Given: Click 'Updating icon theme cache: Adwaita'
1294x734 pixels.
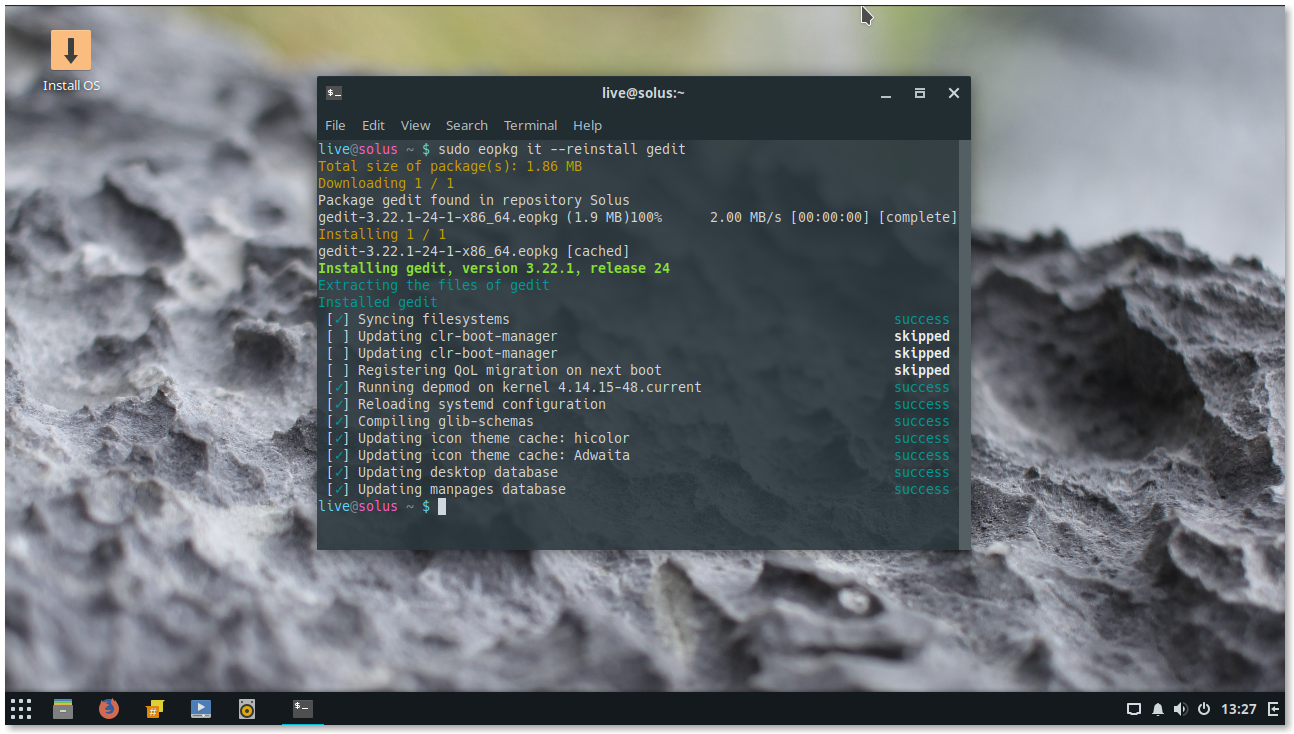Looking at the screenshot, I should tap(494, 455).
